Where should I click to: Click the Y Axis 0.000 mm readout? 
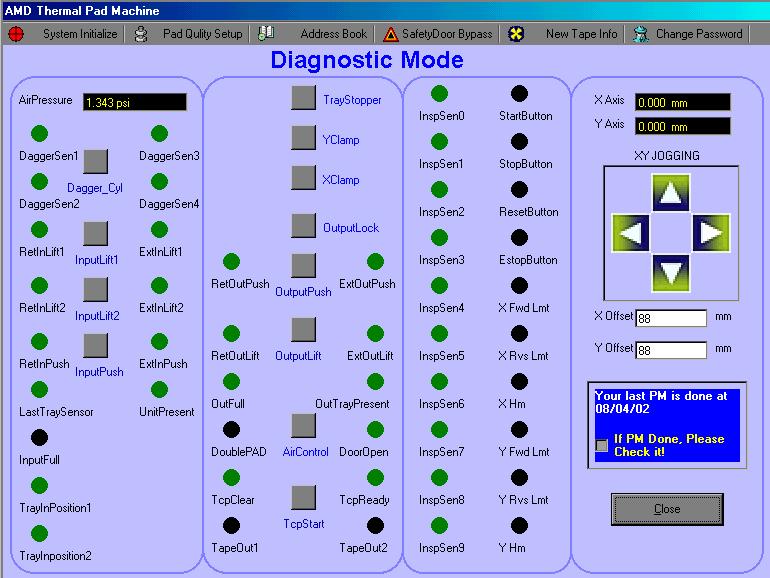[x=683, y=126]
